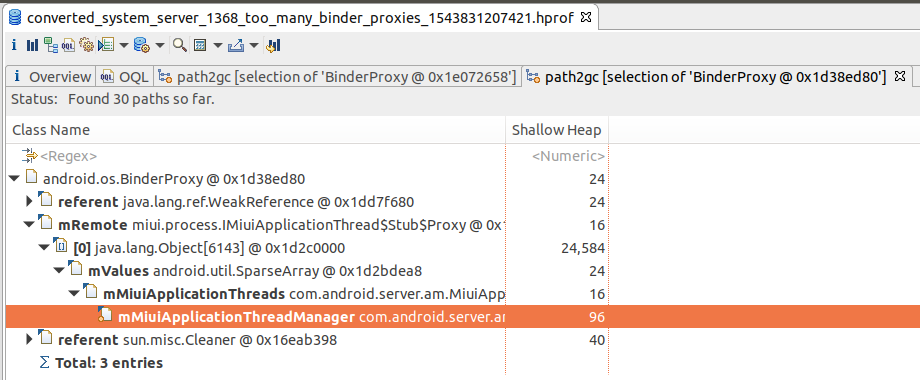
Task: Click the export results icon
Action: (x=236, y=45)
